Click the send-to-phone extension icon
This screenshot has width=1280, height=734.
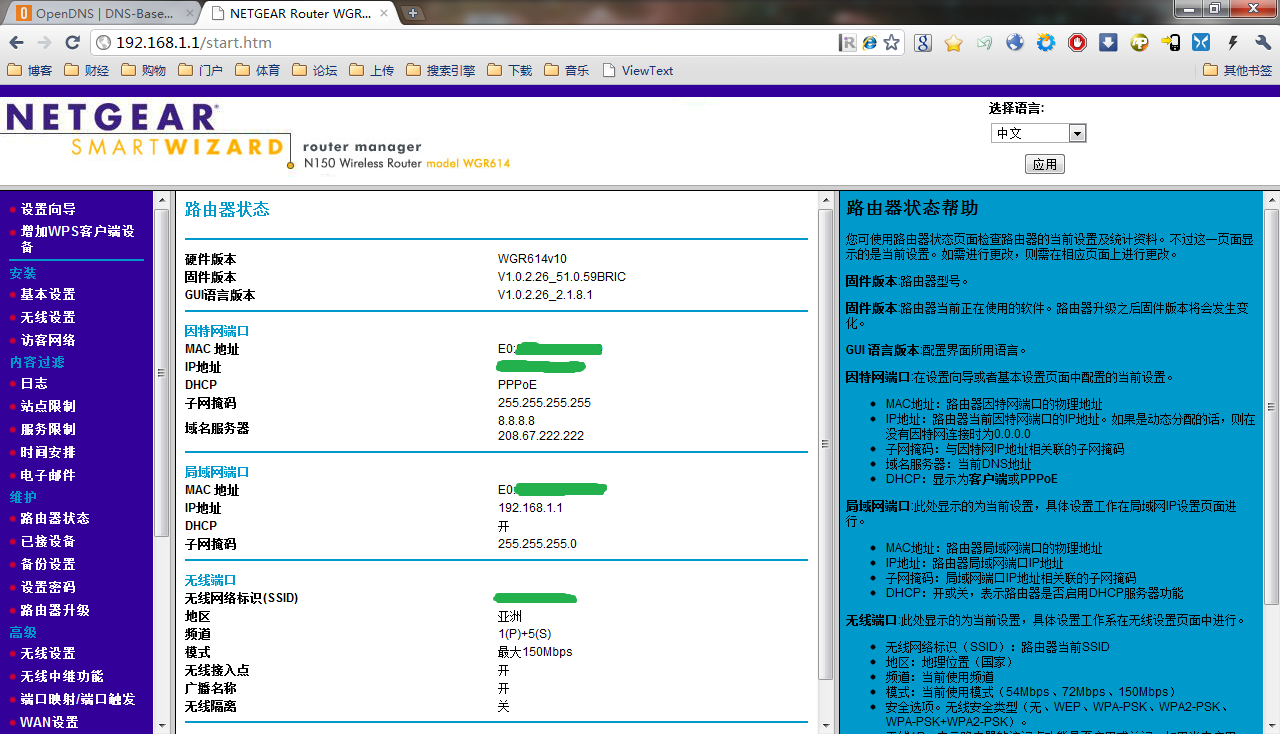click(1170, 43)
